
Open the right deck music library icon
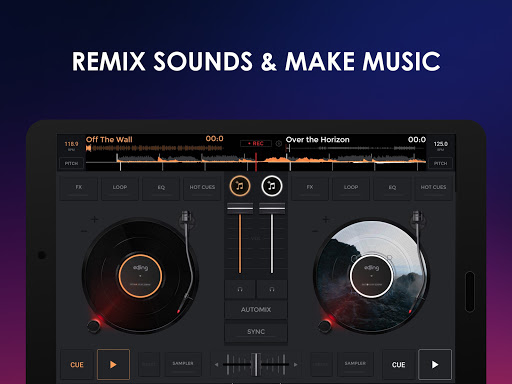point(272,186)
